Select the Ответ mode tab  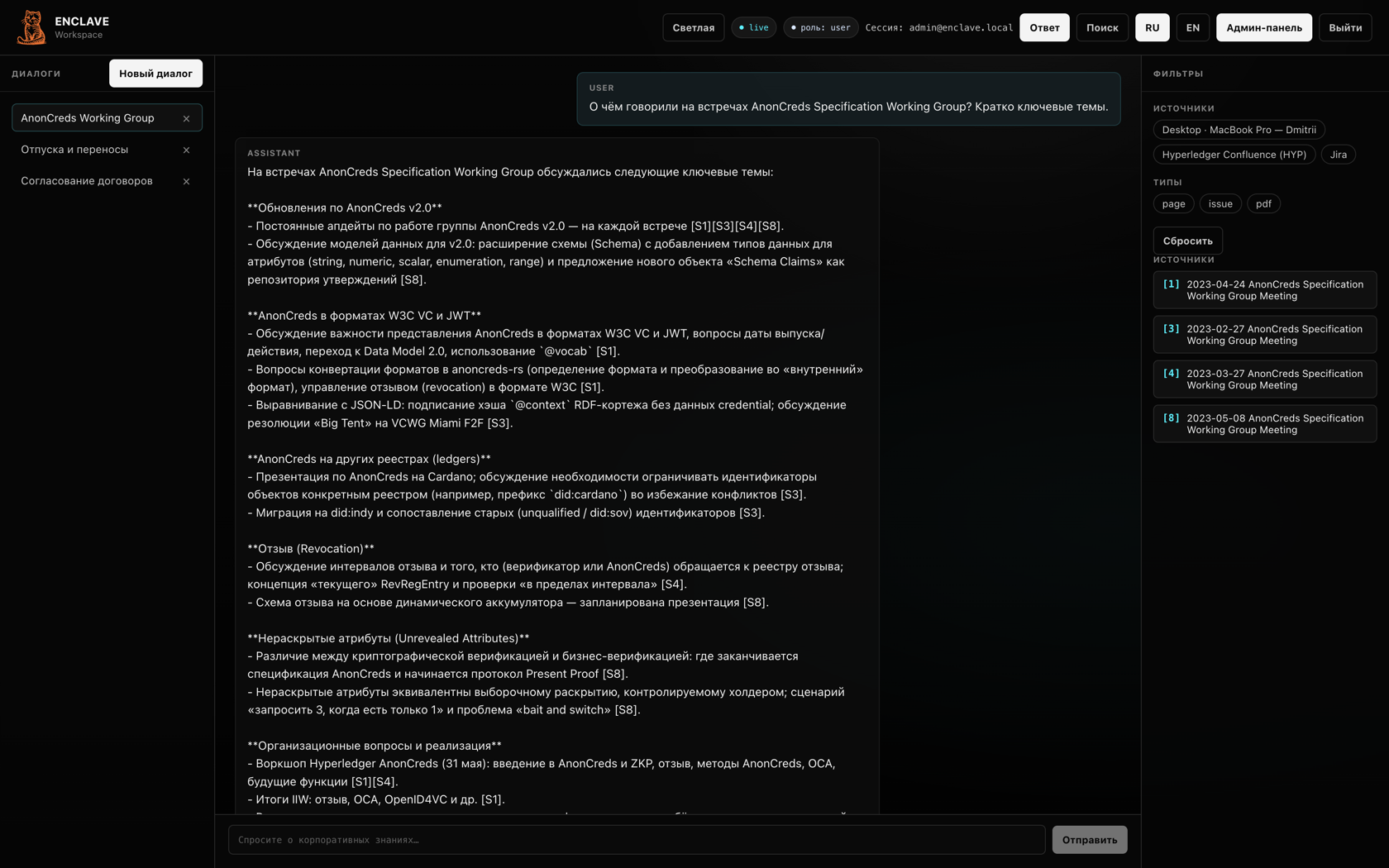click(1044, 27)
